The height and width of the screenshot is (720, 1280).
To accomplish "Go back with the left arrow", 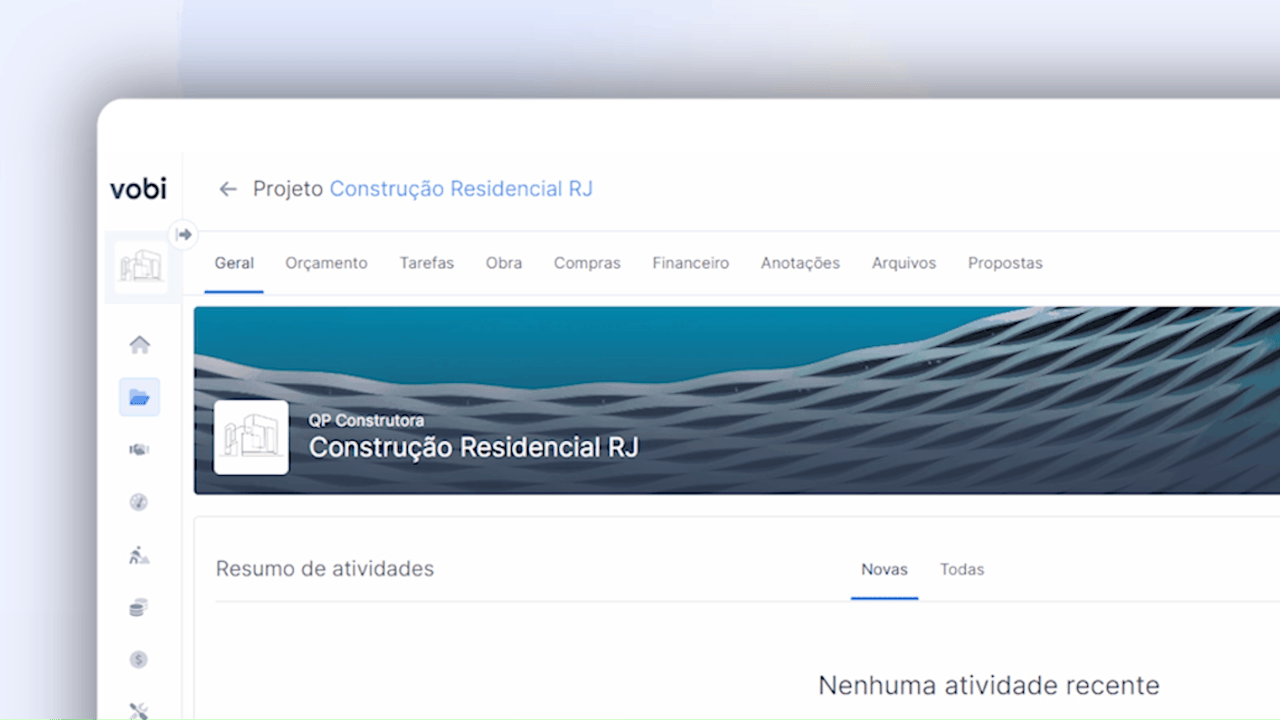I will point(228,189).
